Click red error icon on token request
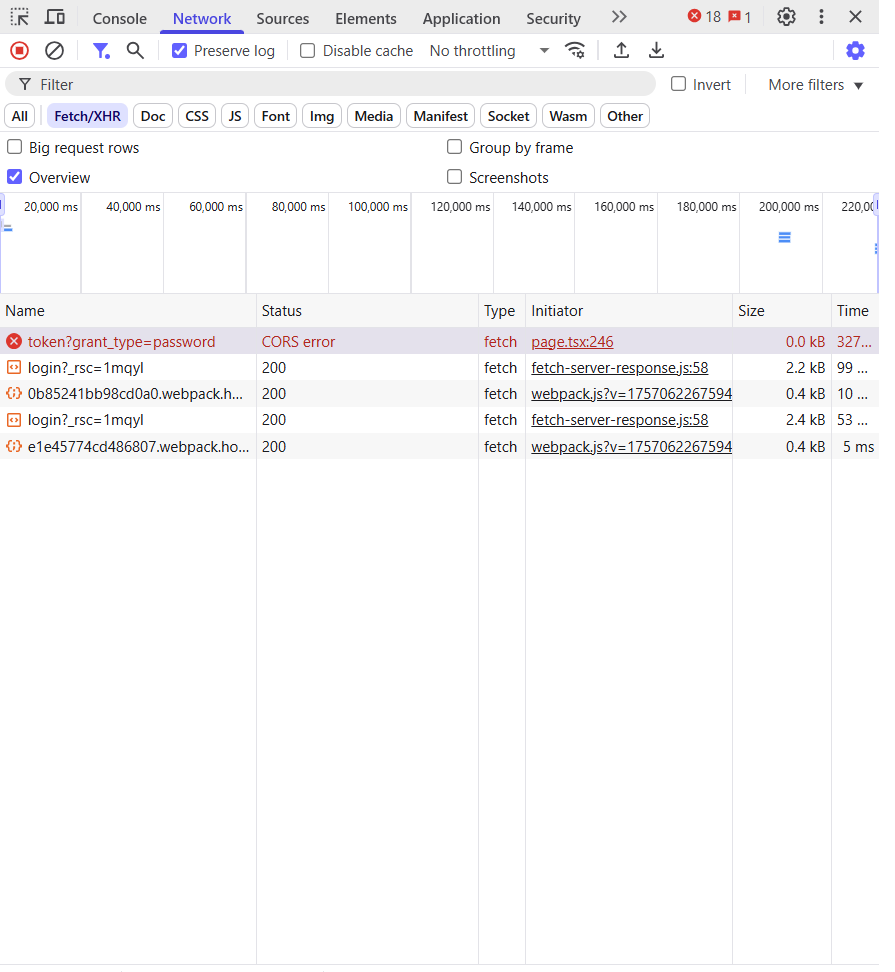The height and width of the screenshot is (972, 895). (x=14, y=341)
